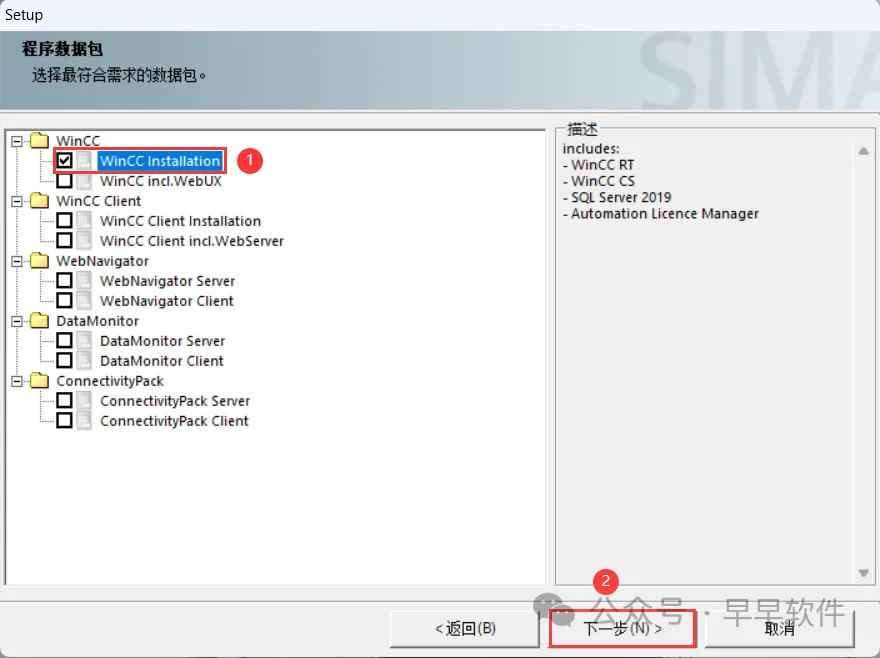Image resolution: width=880 pixels, height=658 pixels.
Task: Select WinCC Client incl.WebServer label
Action: coord(192,241)
